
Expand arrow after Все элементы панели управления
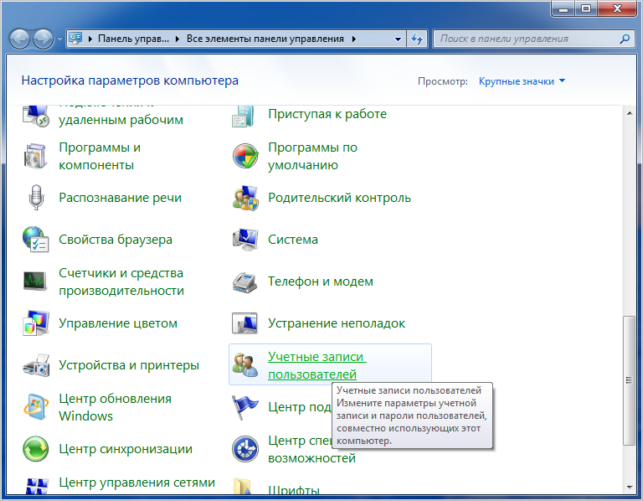click(x=353, y=39)
